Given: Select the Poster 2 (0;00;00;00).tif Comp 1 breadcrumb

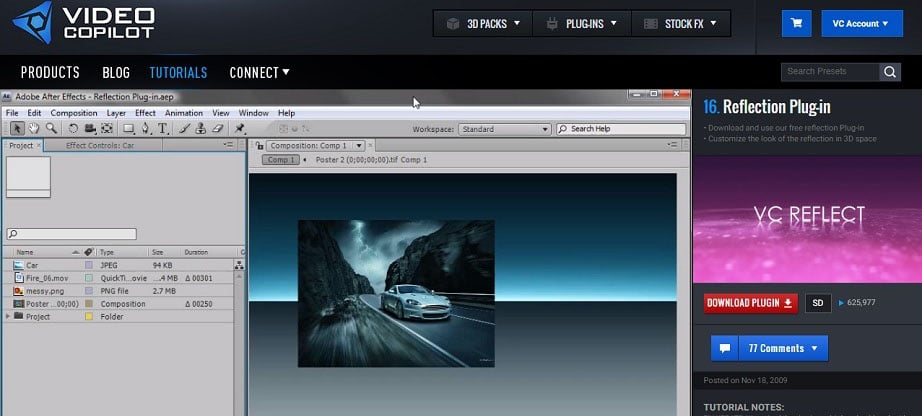Looking at the screenshot, I should point(371,159).
